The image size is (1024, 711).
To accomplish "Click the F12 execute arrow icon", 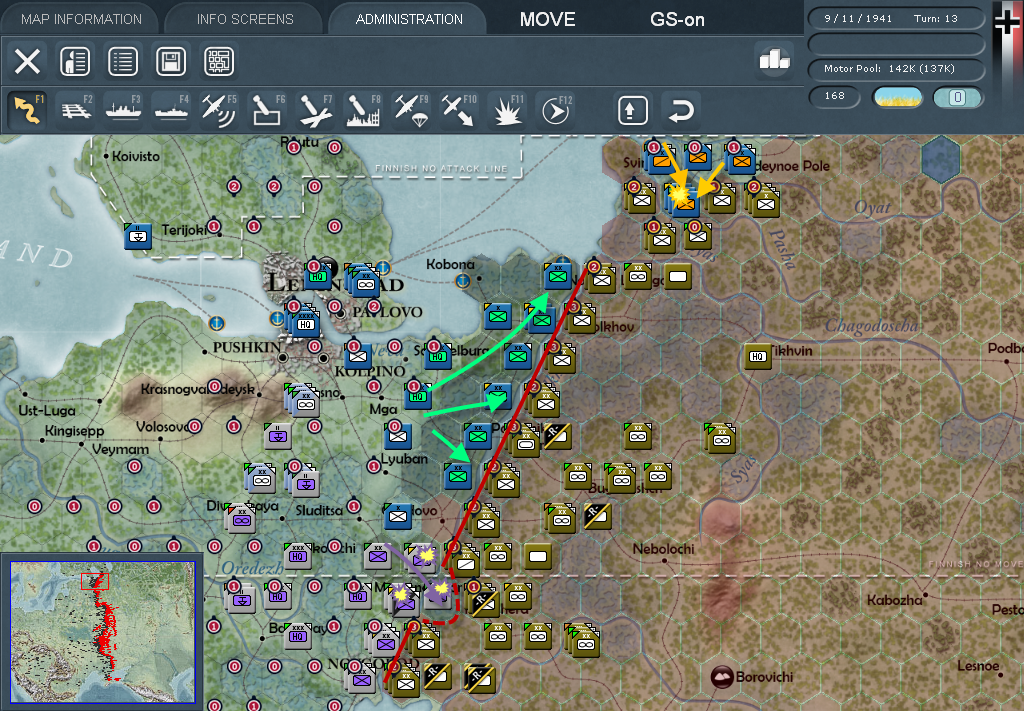I will point(554,109).
